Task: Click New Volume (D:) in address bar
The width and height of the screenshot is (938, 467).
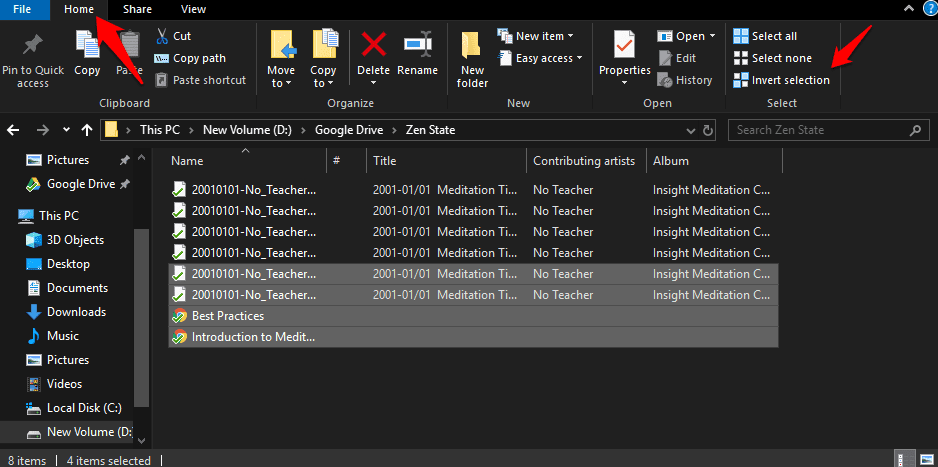Action: pos(247,130)
